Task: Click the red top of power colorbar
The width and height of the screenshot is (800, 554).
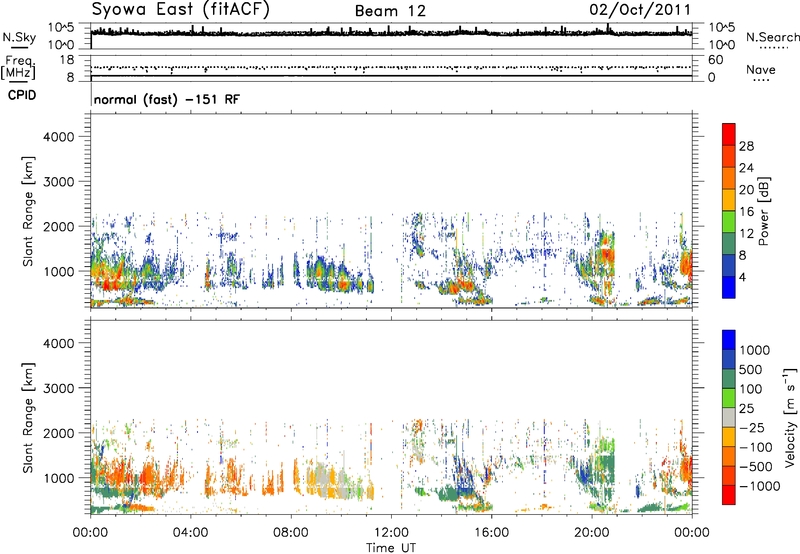Action: [729, 134]
